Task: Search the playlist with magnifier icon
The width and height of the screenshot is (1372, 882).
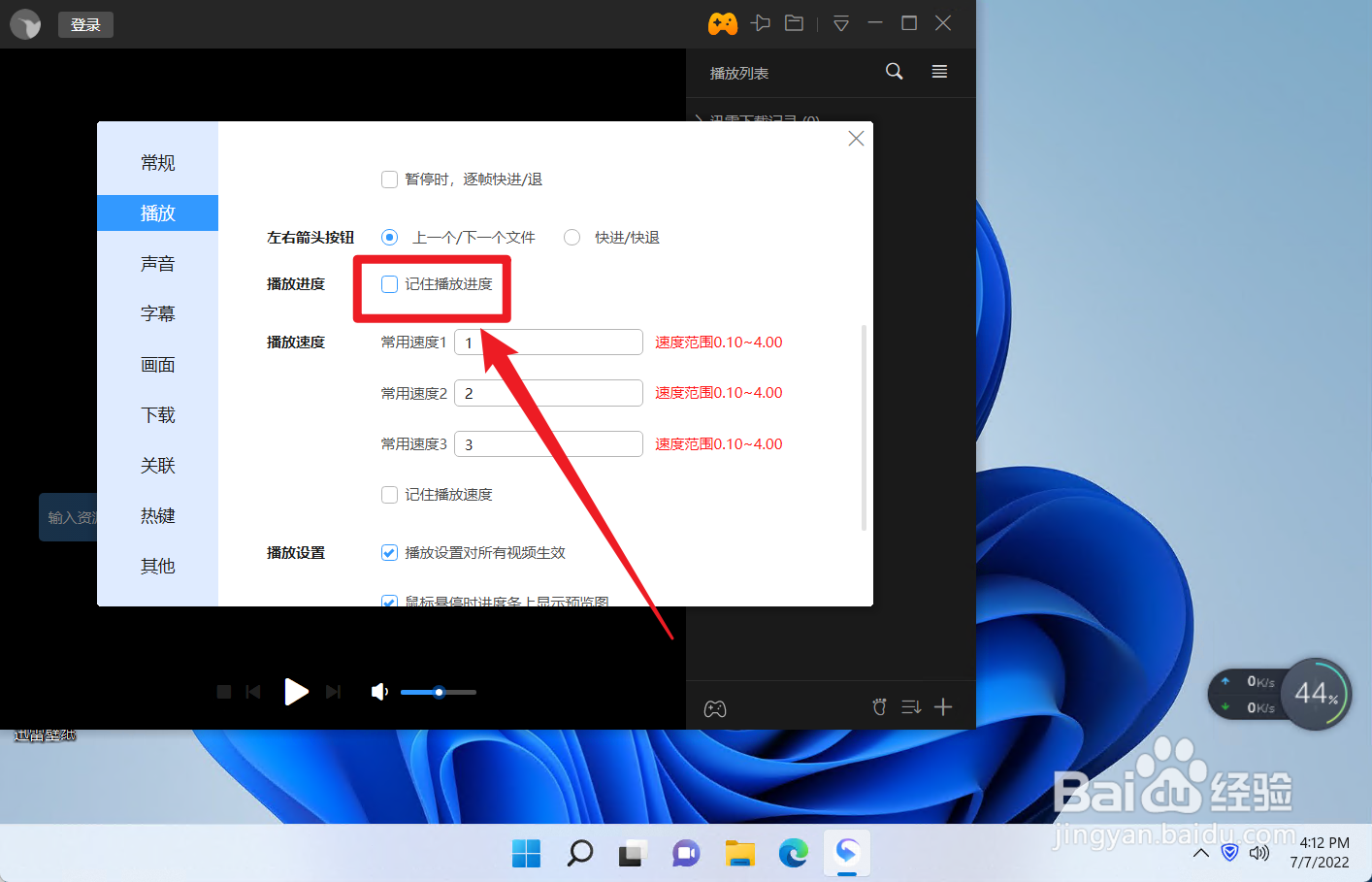Action: 894,72
